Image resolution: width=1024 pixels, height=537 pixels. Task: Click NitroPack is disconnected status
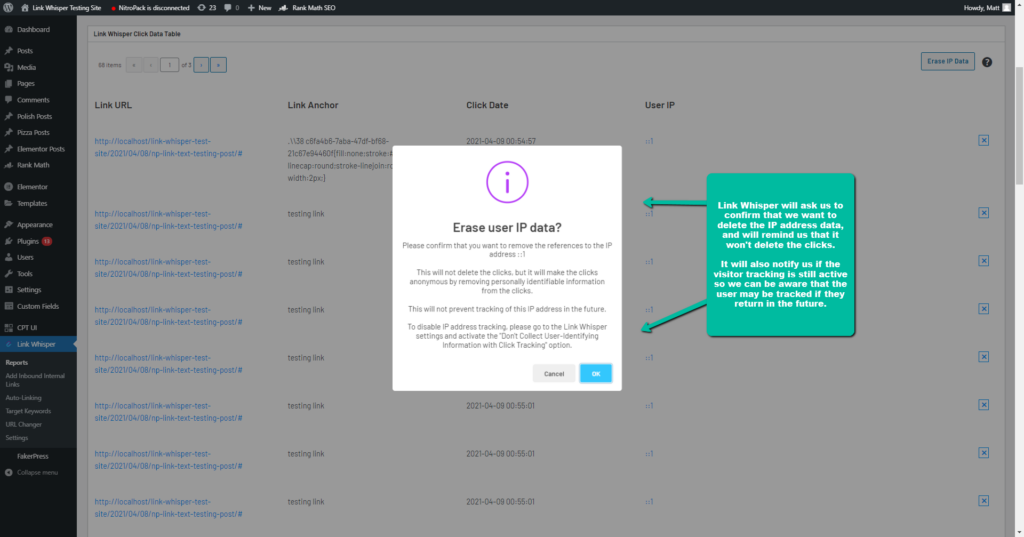[x=150, y=8]
